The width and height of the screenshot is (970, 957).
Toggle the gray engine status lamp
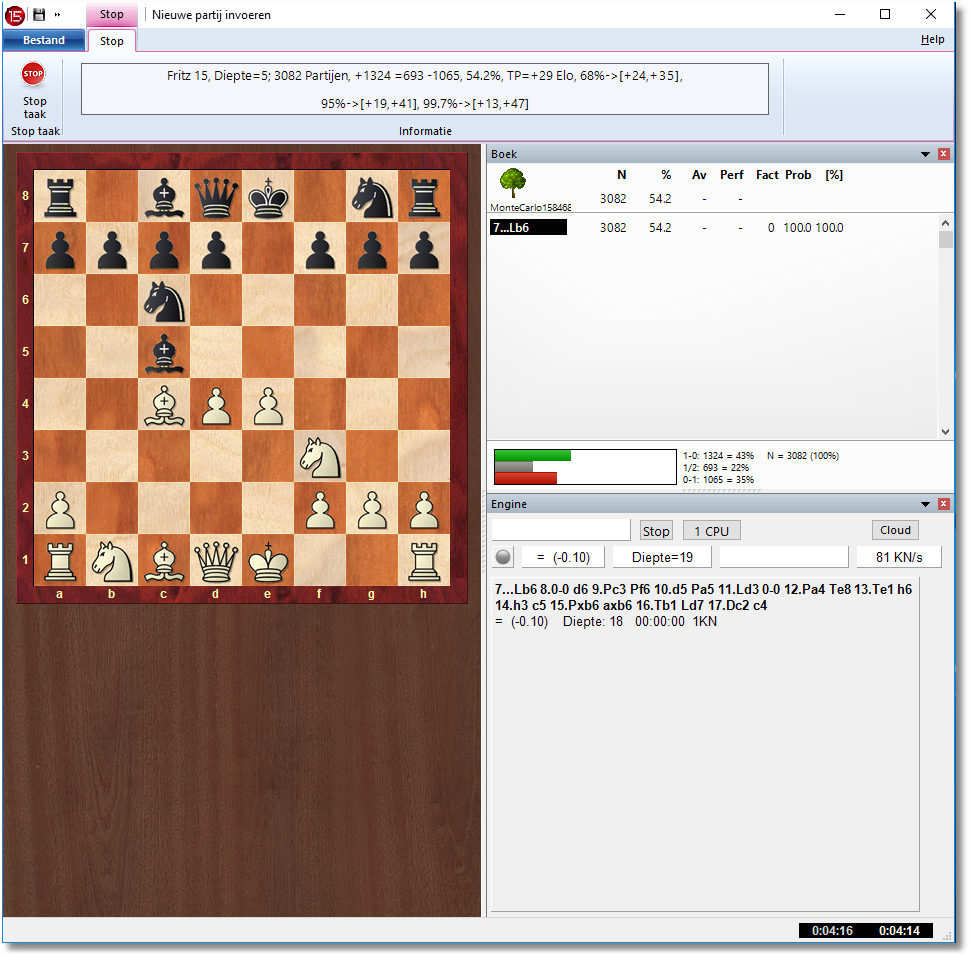point(504,558)
